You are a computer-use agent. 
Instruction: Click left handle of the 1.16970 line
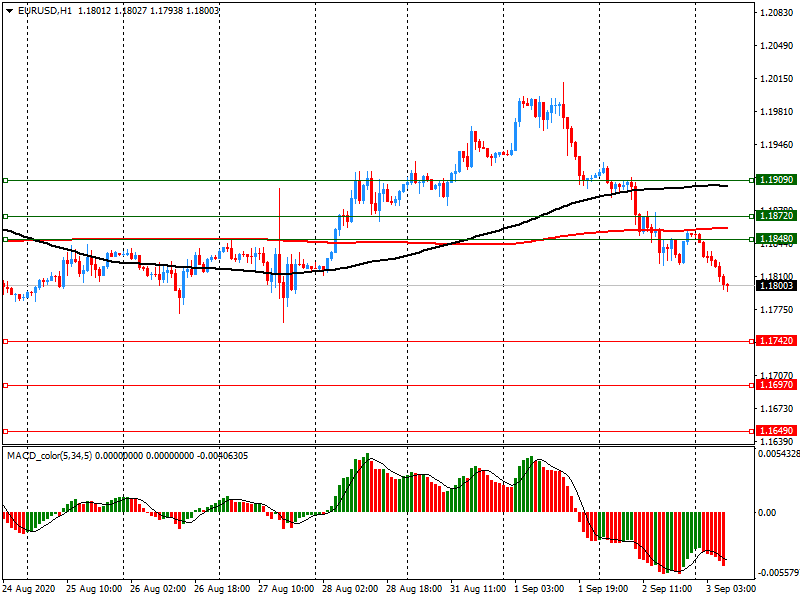(x=5, y=385)
